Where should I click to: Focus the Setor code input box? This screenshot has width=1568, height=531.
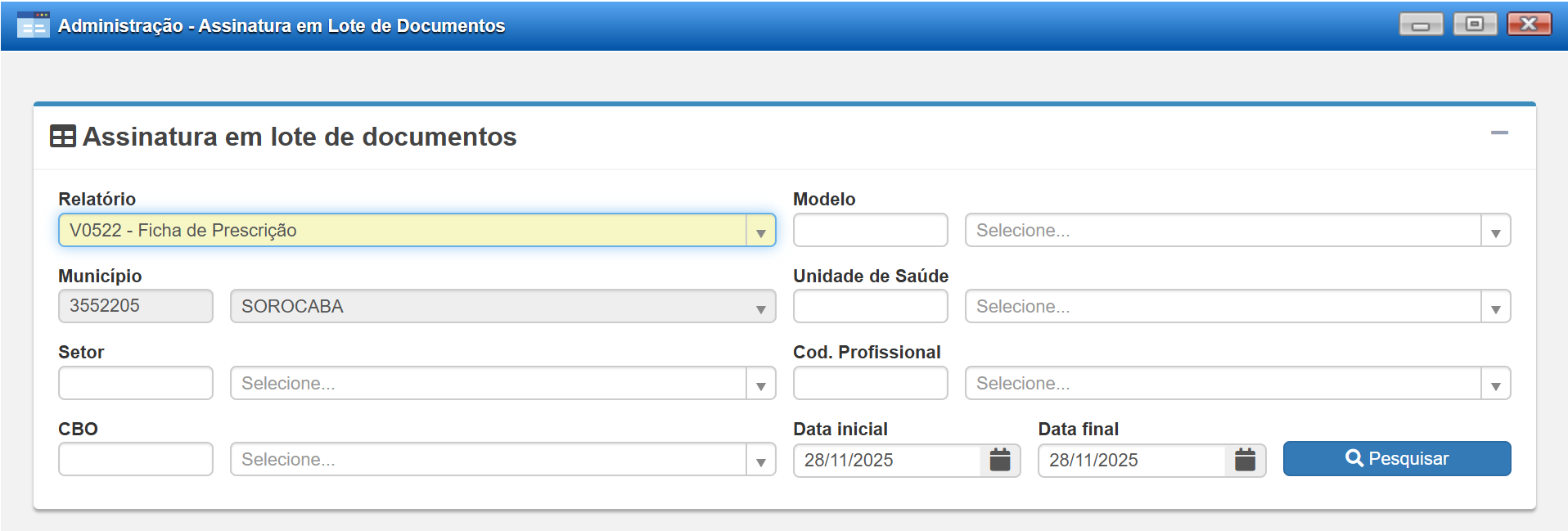[135, 384]
